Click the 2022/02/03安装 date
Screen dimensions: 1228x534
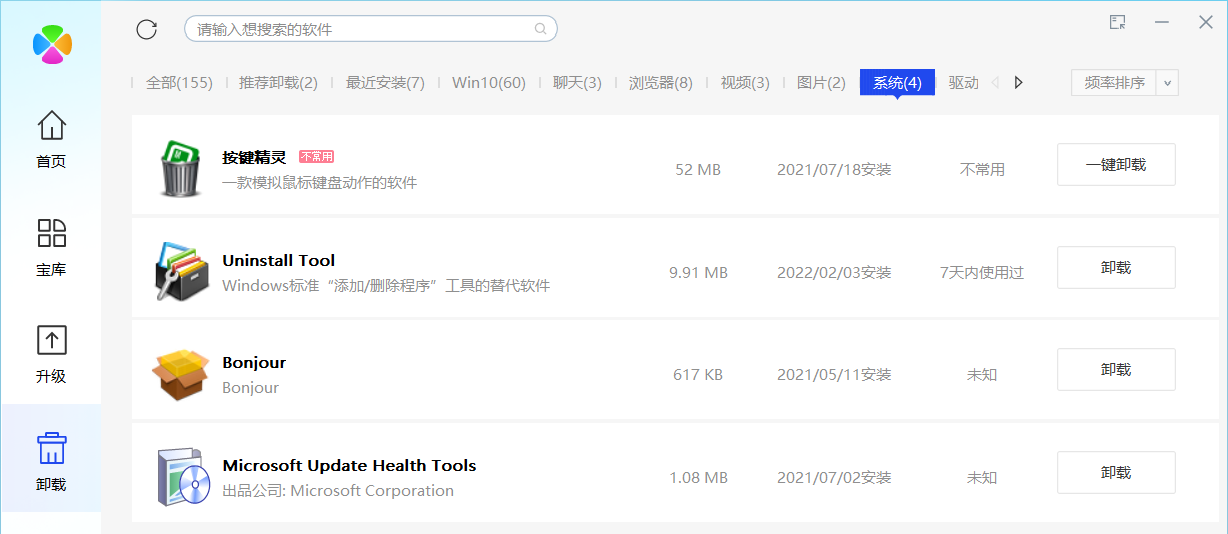pyautogui.click(x=834, y=273)
